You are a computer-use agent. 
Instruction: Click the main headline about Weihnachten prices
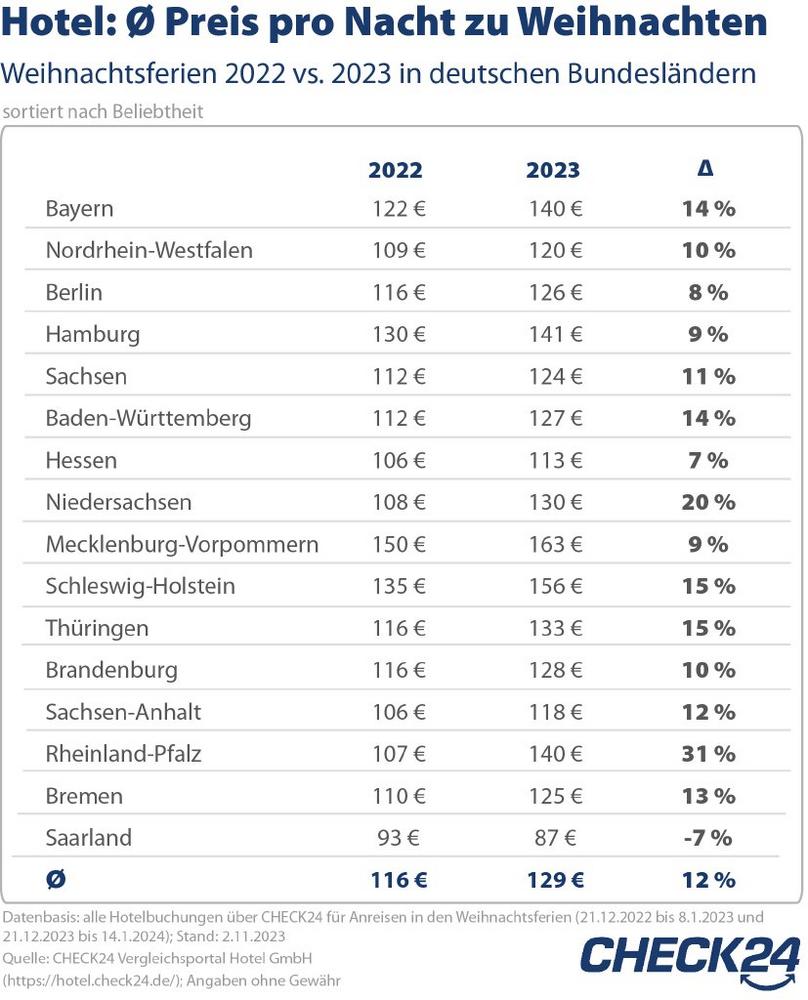click(386, 24)
